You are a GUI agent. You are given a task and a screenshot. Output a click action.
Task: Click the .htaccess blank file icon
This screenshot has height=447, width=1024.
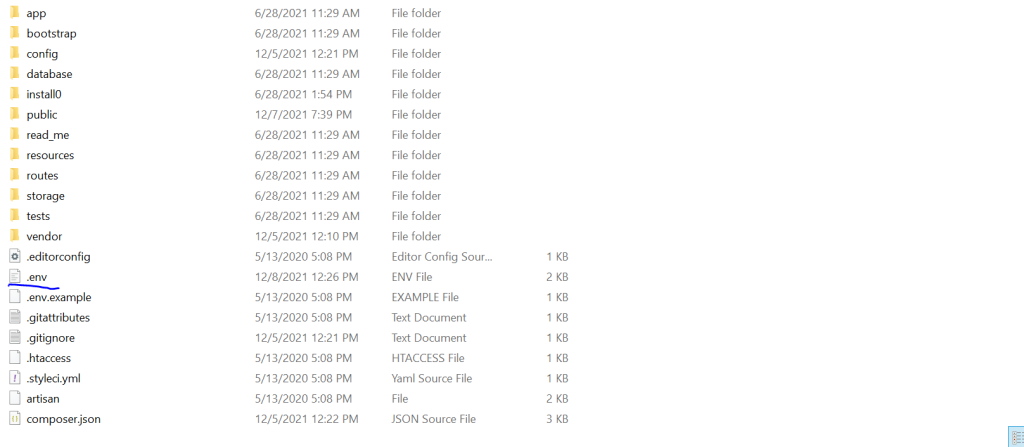pos(15,357)
